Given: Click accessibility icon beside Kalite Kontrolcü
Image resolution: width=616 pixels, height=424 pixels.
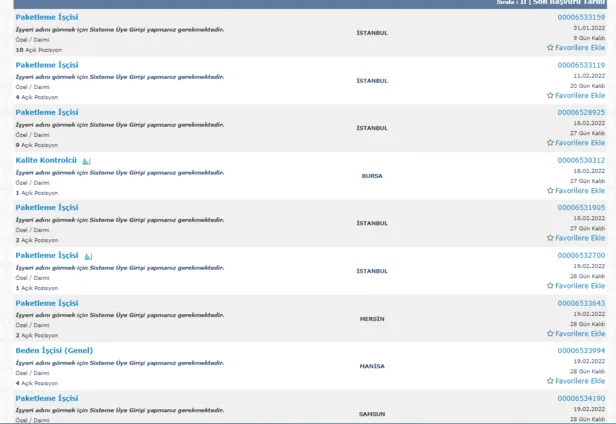Looking at the screenshot, I should click(x=87, y=160).
